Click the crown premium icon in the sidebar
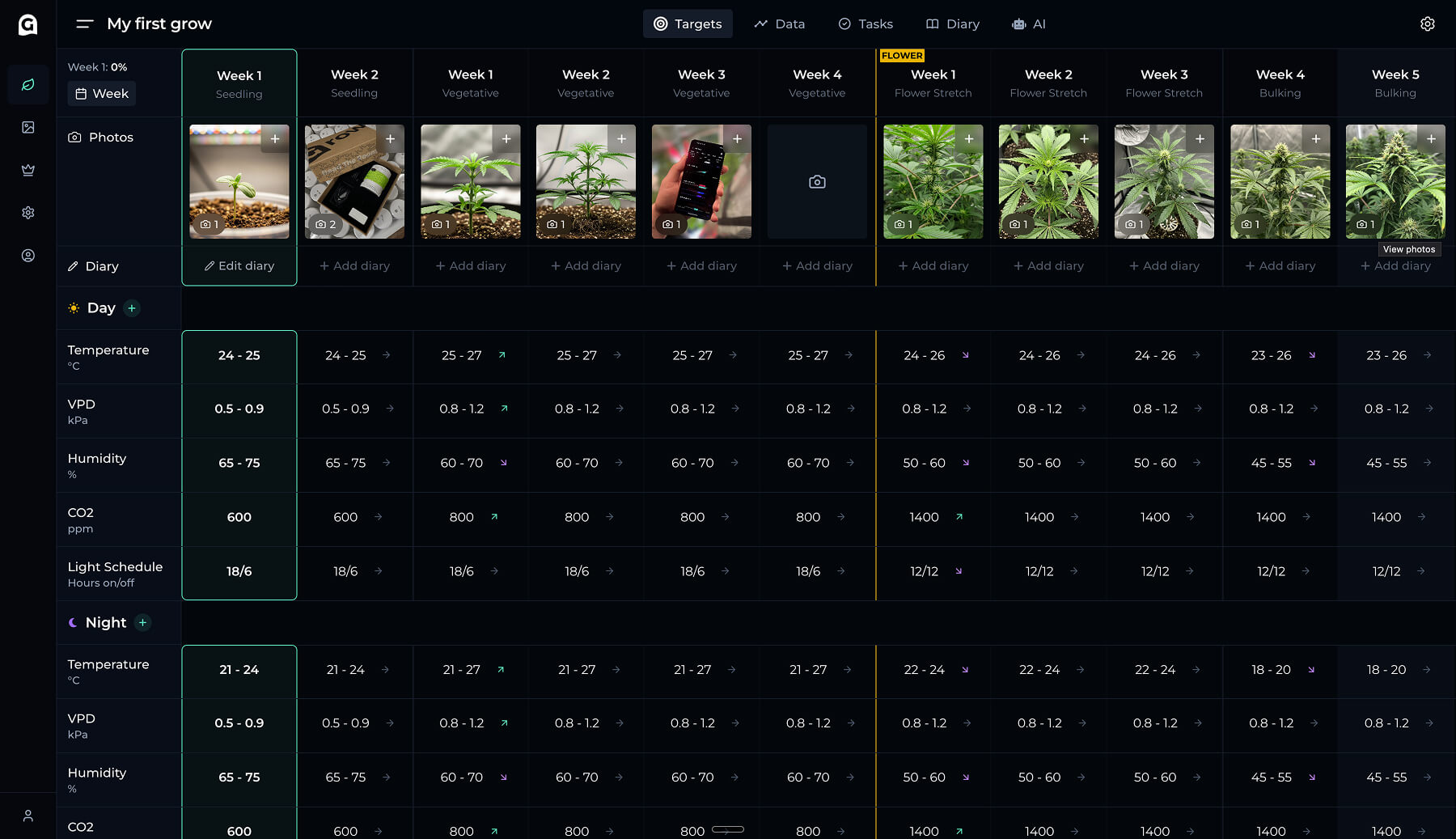Image resolution: width=1456 pixels, height=839 pixels. [28, 170]
